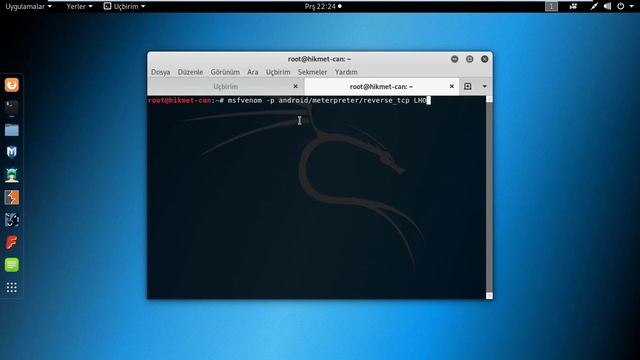Click the screen recorder icon in top bar
Viewport: 640px width, 360px height.
573,6
